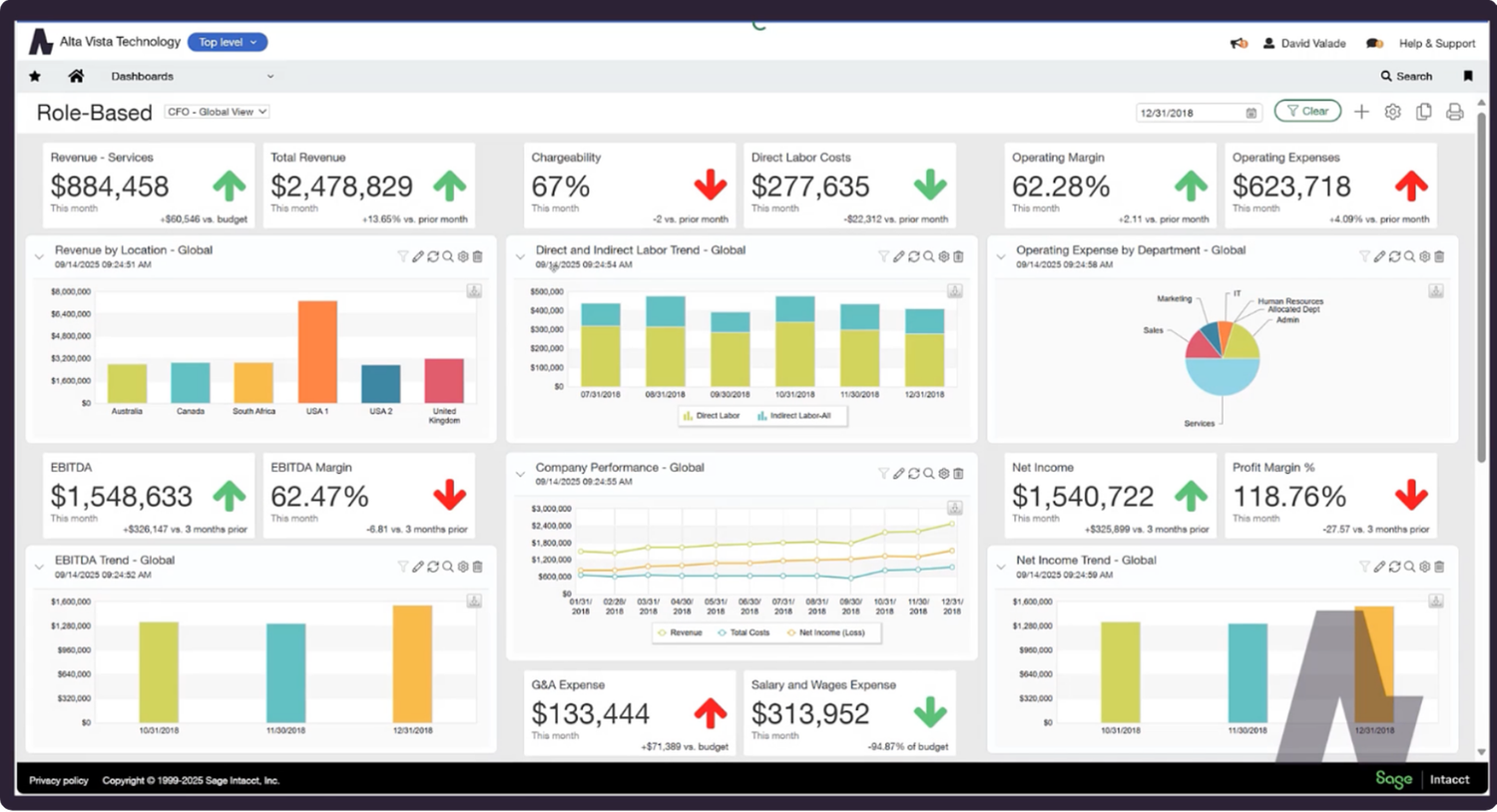Open the G&A Expense $133,444 card
Image resolution: width=1497 pixels, height=812 pixels.
(x=629, y=713)
